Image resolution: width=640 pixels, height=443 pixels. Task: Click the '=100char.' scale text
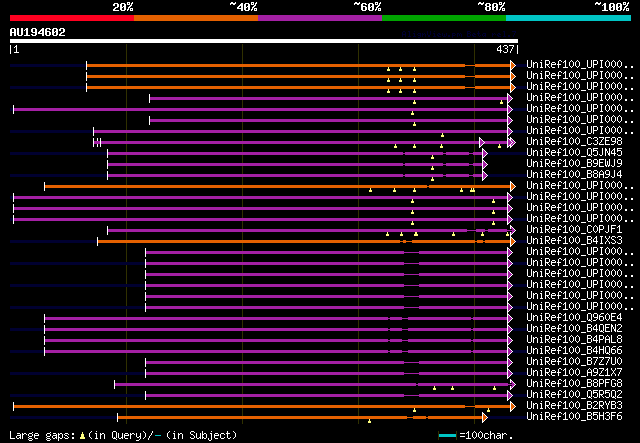tap(486, 435)
